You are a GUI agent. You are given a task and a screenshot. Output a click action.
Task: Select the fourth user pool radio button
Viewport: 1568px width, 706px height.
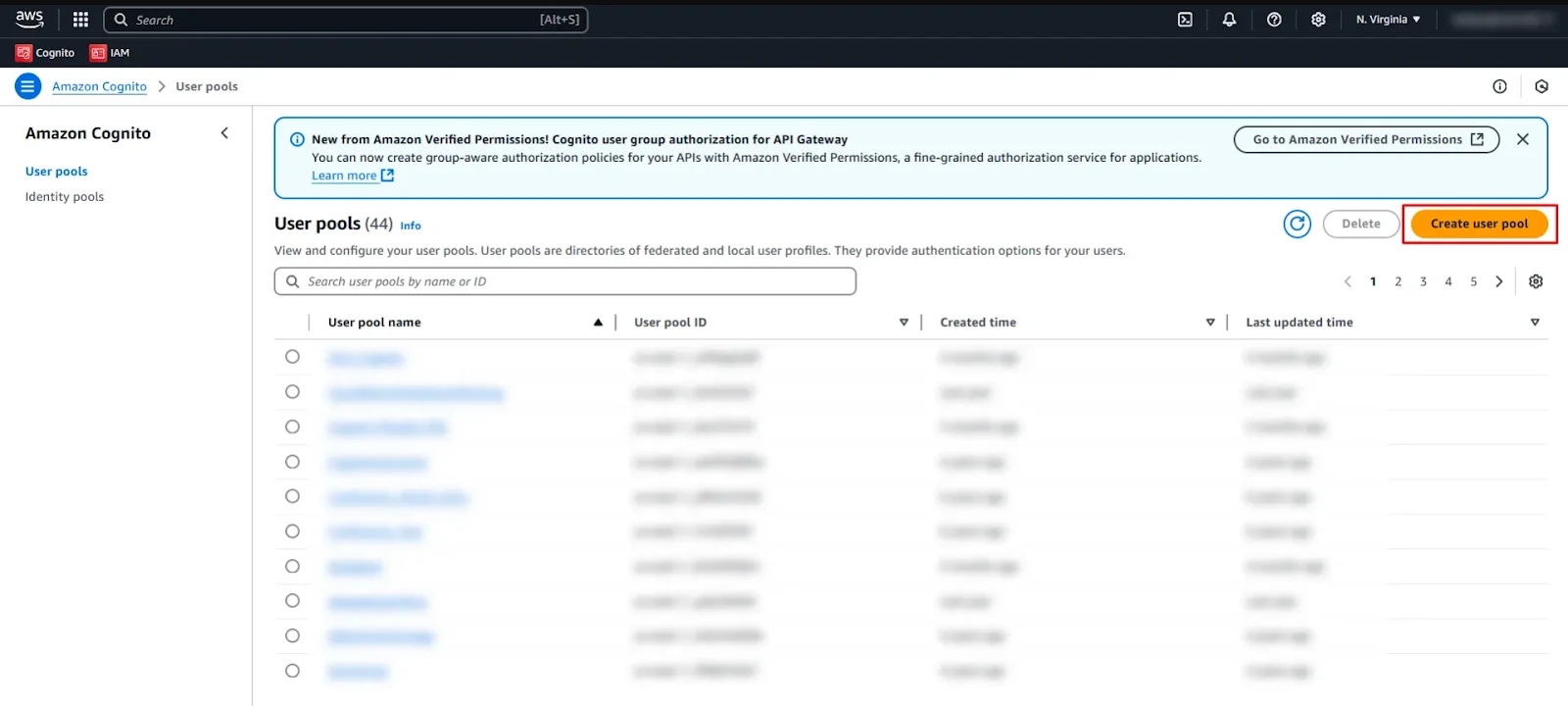(x=292, y=462)
